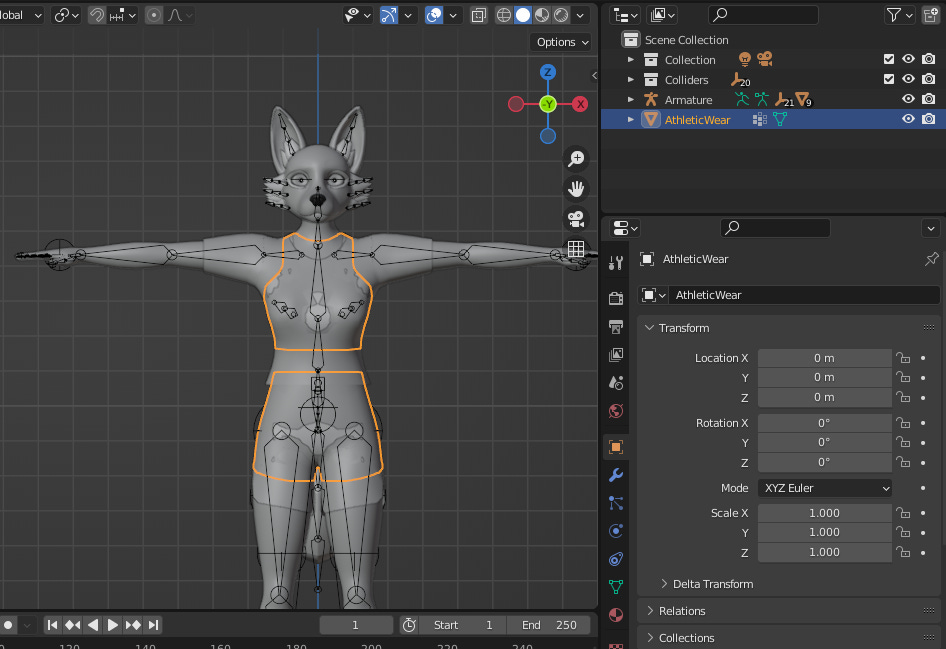946x649 pixels.
Task: Open the Physics properties tab
Action: point(616,531)
